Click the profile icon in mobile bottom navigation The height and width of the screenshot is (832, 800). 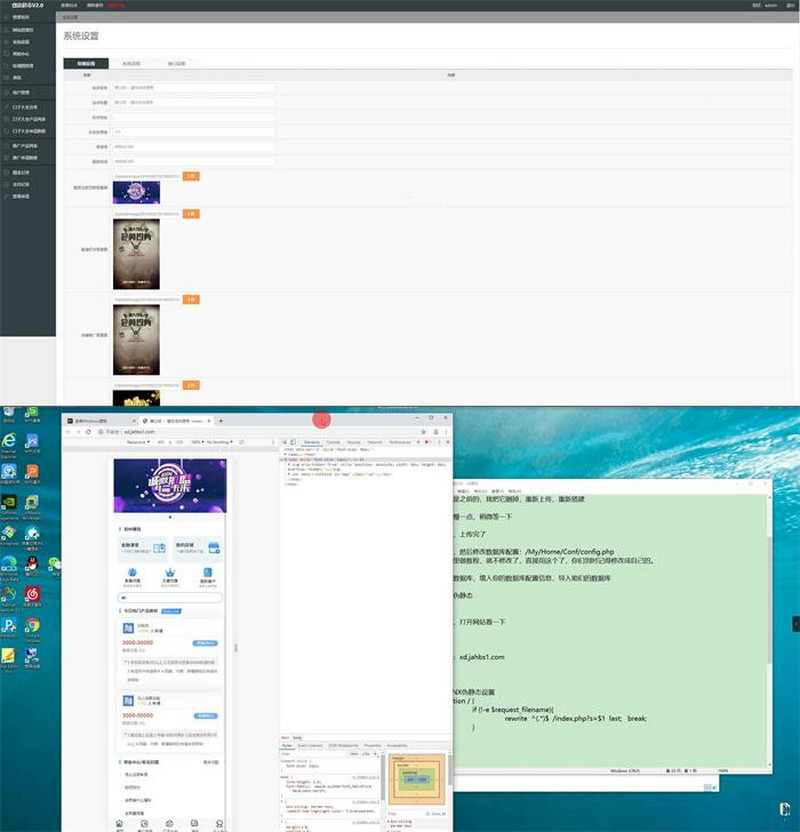(219, 825)
